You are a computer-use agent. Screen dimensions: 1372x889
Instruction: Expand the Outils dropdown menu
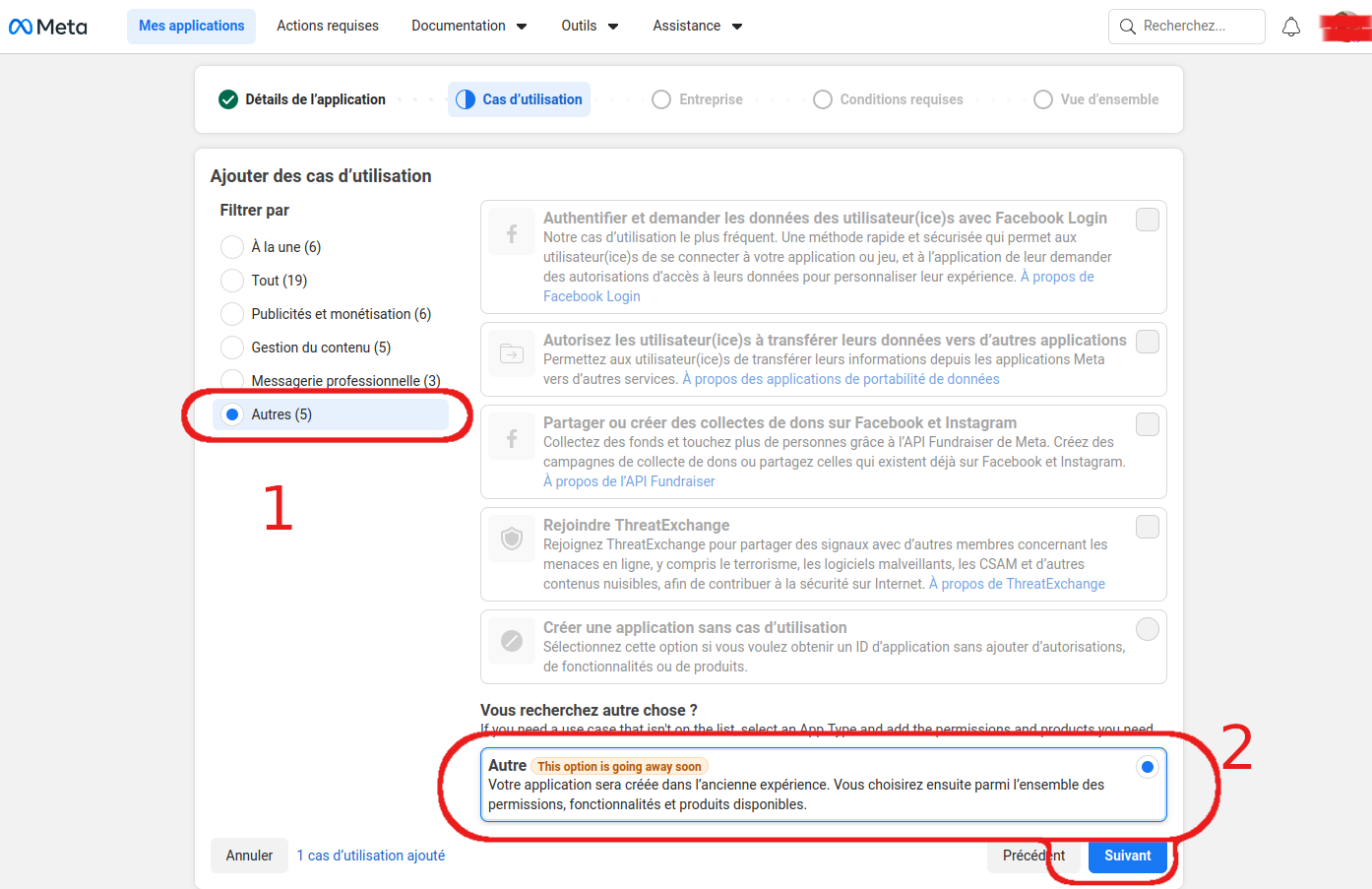click(590, 27)
